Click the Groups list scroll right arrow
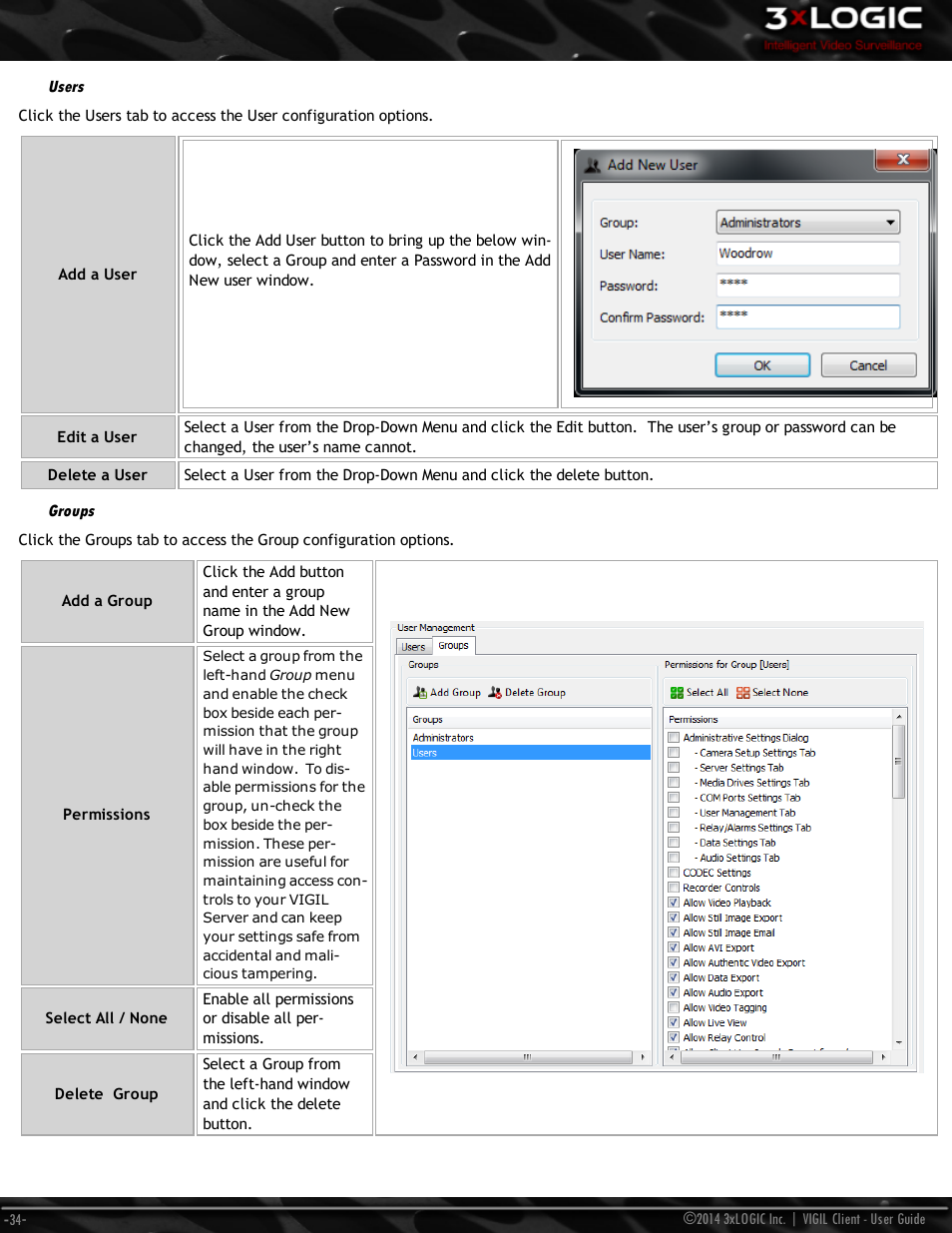 tap(644, 1056)
